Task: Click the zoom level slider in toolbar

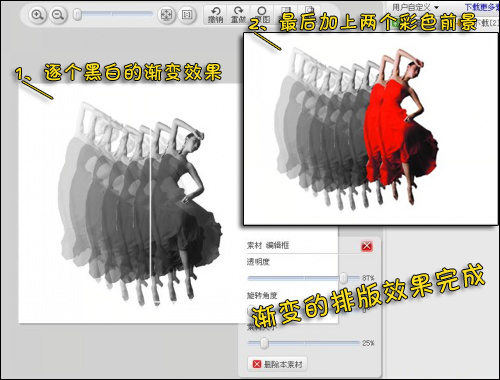Action: tap(113, 14)
